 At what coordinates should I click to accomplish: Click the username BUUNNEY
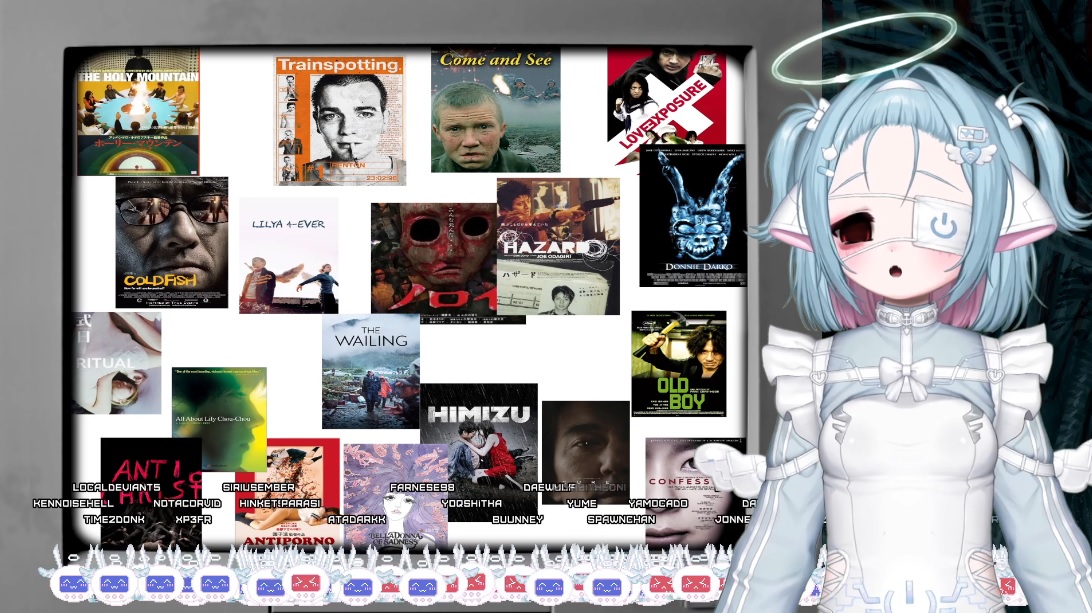[517, 520]
